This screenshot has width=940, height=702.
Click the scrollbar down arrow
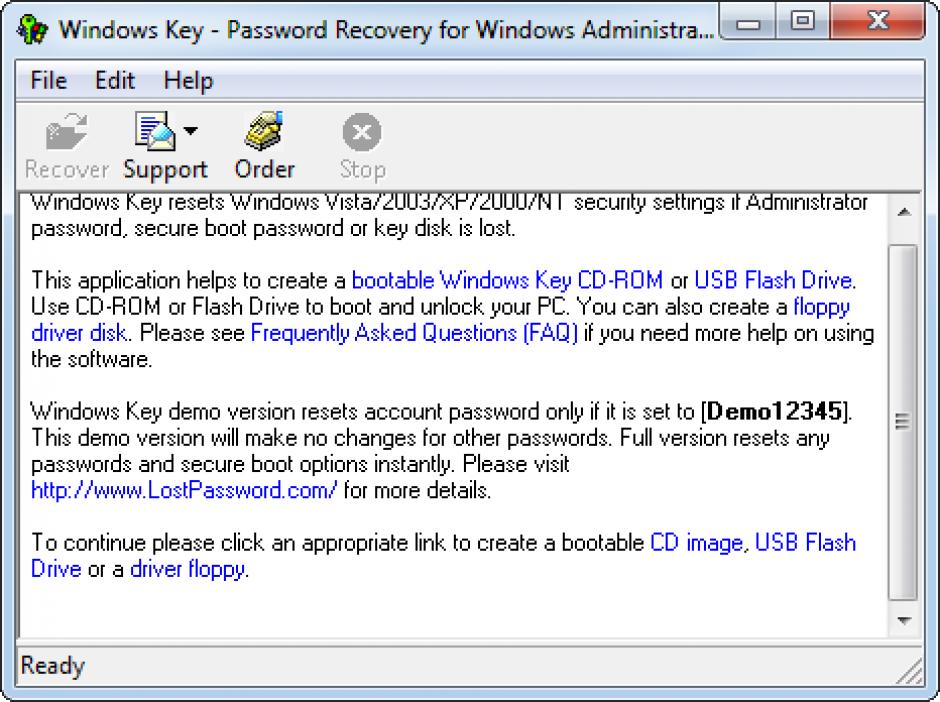point(903,620)
